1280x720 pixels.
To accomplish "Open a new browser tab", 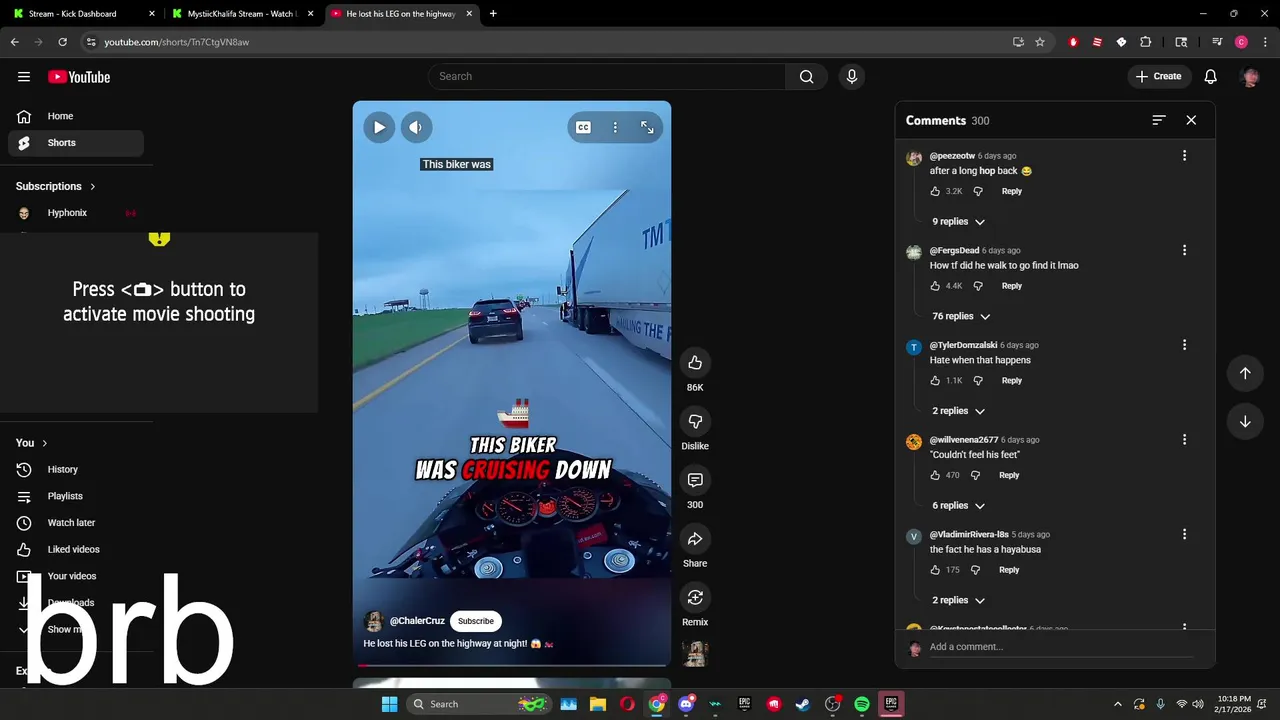I will [x=493, y=14].
